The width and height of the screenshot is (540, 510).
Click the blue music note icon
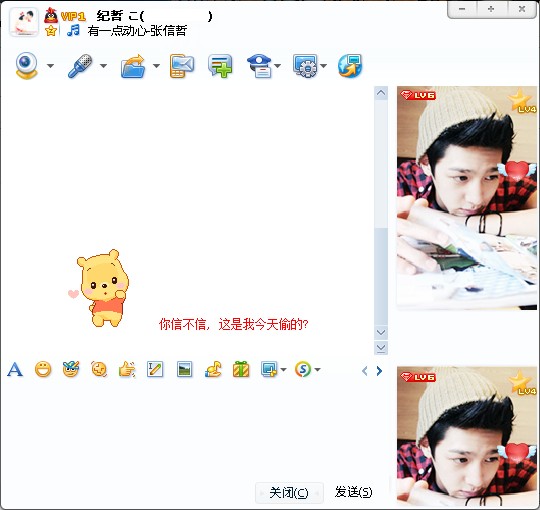(73, 31)
